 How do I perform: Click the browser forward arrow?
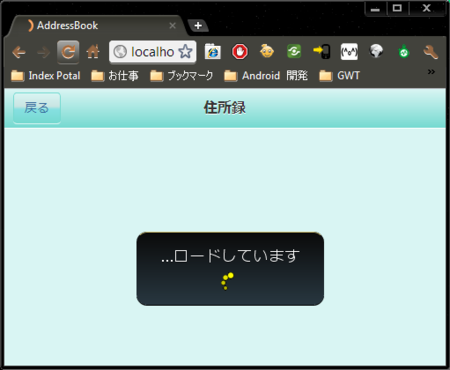(43, 52)
